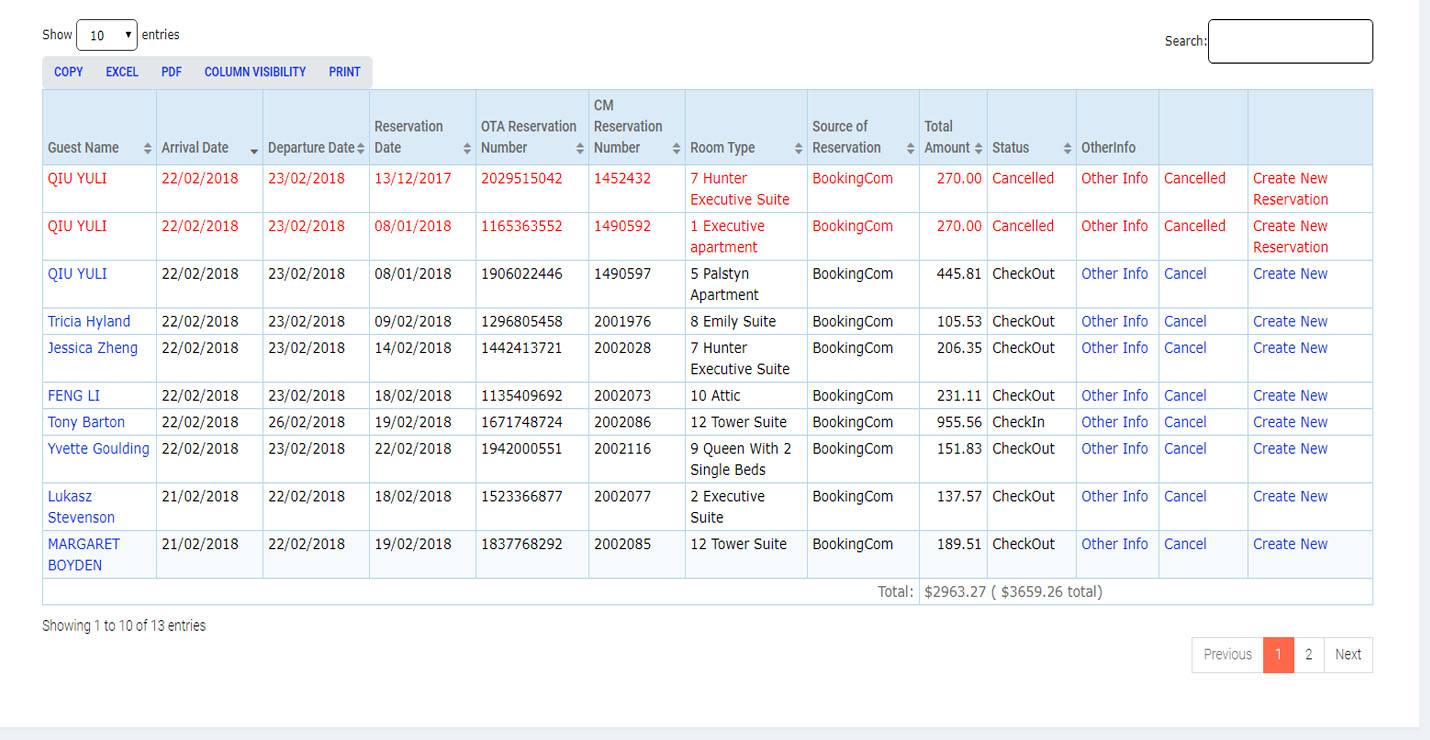Sort by Guest Name column arrows
Screen dimensions: 1430x740
click(148, 148)
